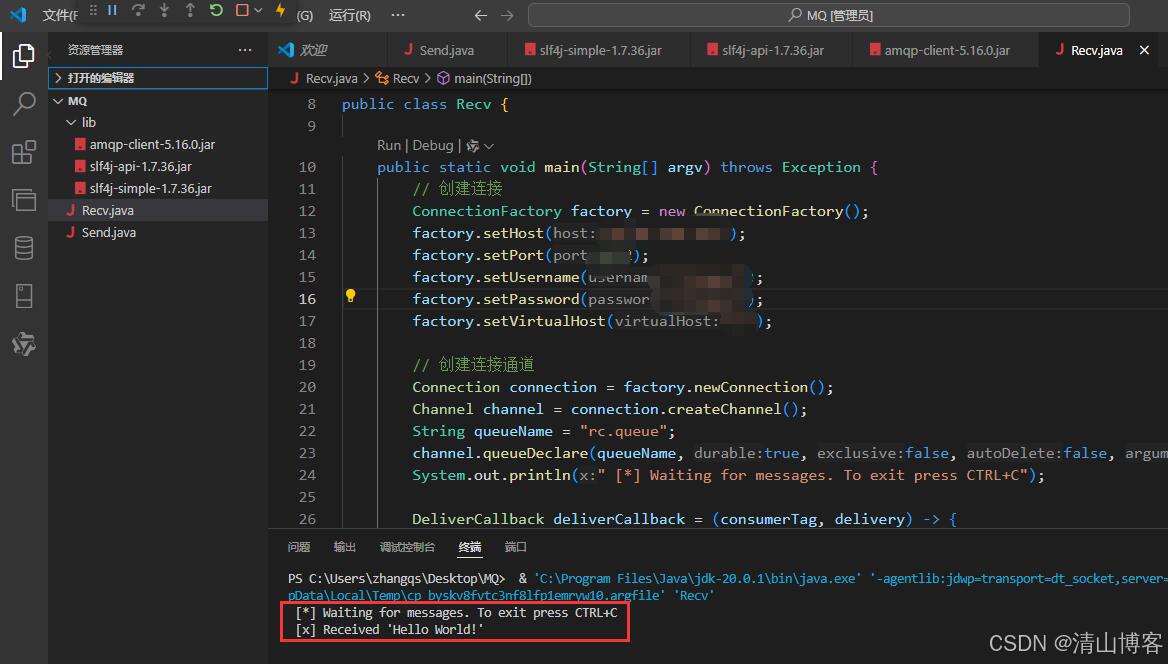Collapse the MQ project root folder

coord(77,101)
